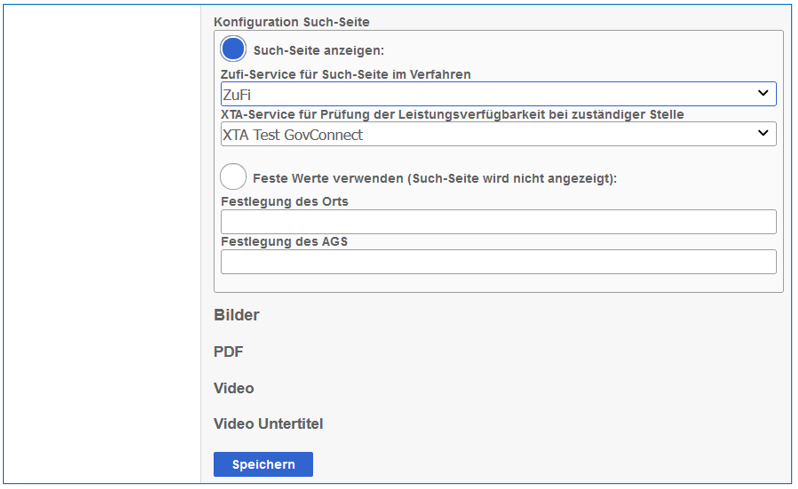798x489 pixels.
Task: Select the 'Such-Seite anzeigen' radio button
Action: [x=233, y=49]
